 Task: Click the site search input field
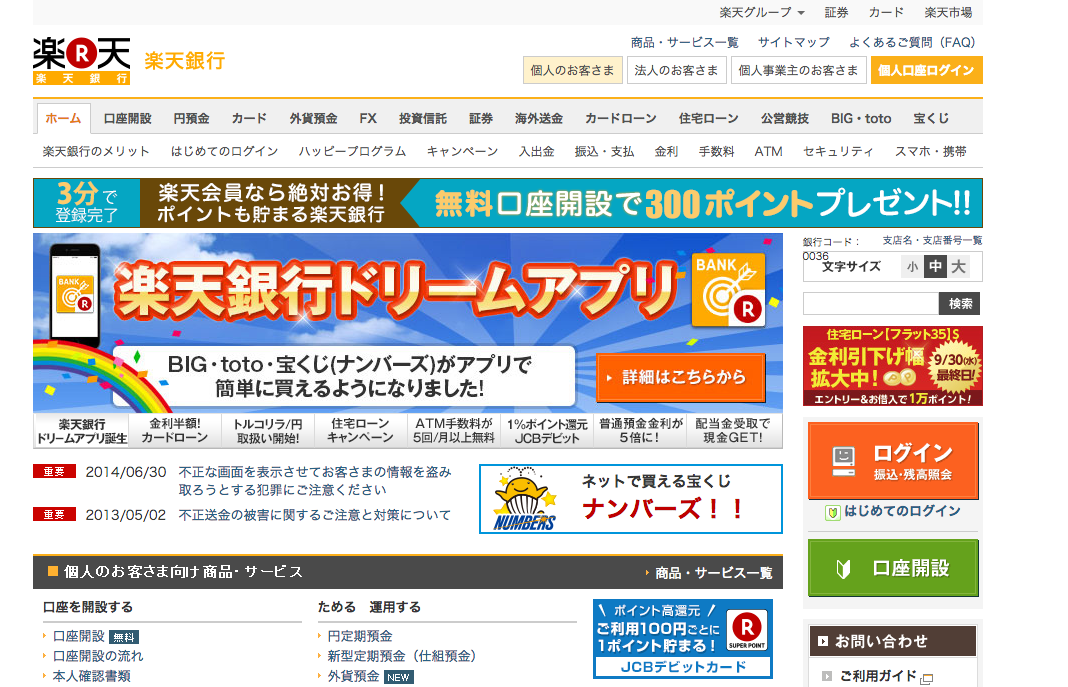pyautogui.click(x=871, y=304)
